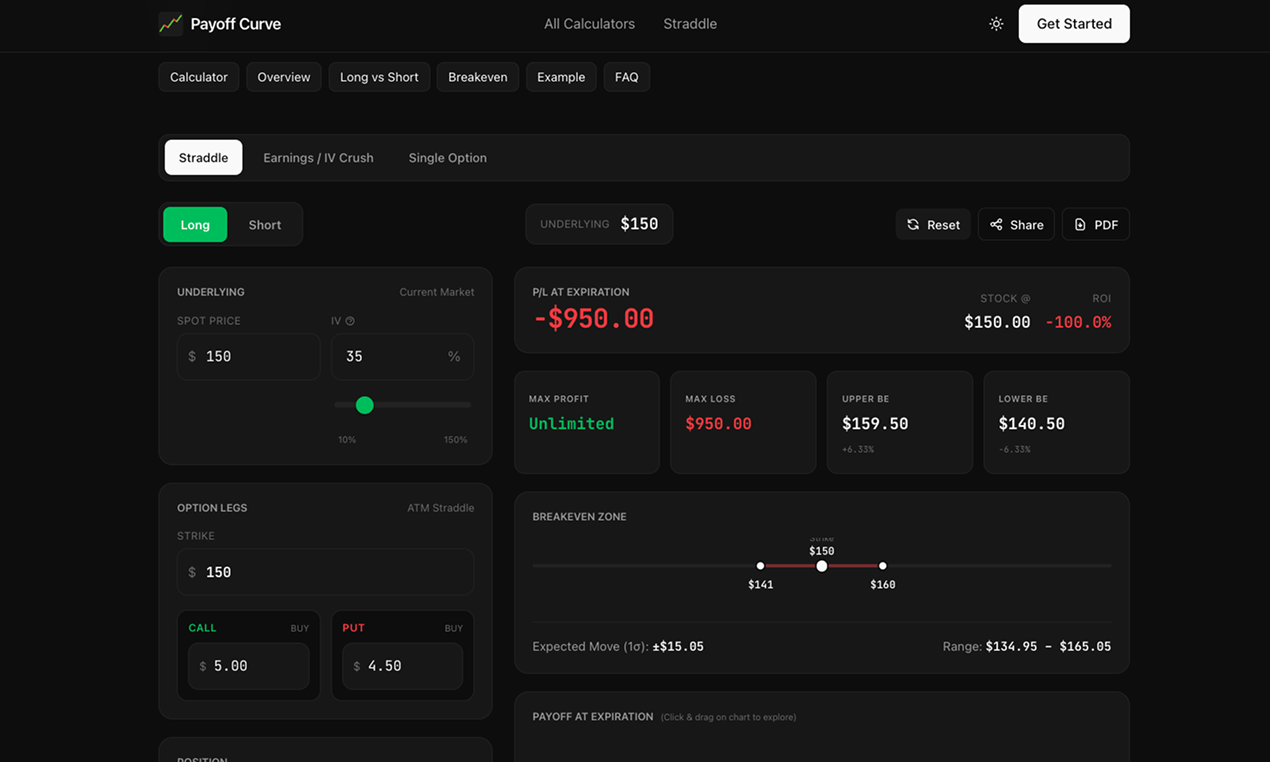1270x762 pixels.
Task: Click the Spot Price input field
Action: (x=248, y=356)
